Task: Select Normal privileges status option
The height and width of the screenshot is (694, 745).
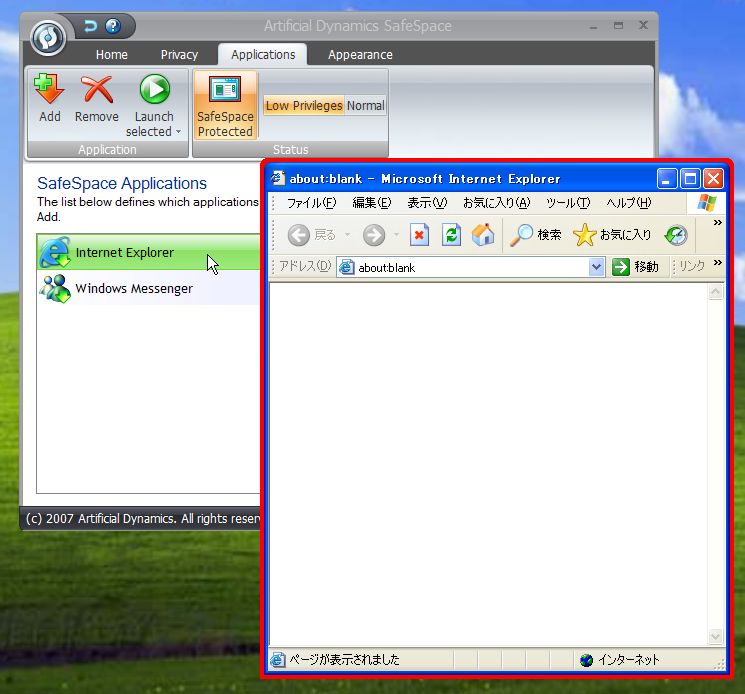Action: pyautogui.click(x=365, y=105)
